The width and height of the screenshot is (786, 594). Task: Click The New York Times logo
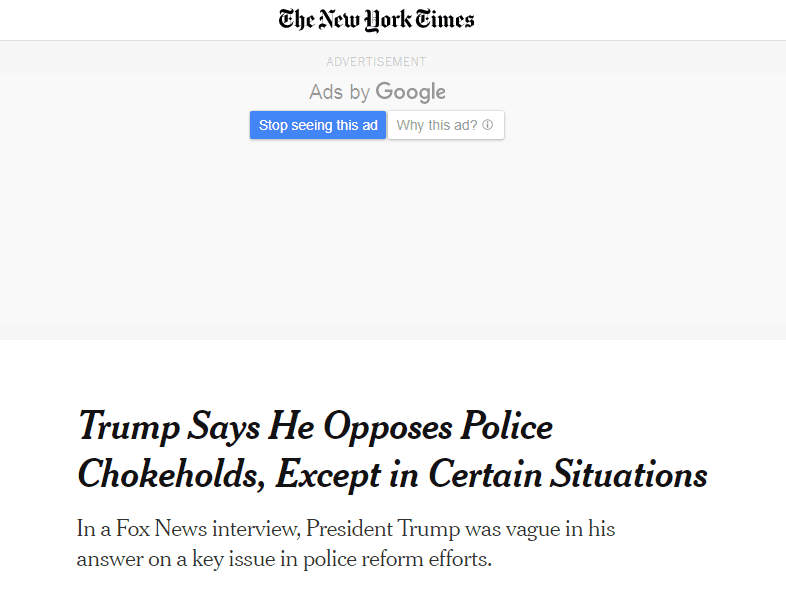376,20
